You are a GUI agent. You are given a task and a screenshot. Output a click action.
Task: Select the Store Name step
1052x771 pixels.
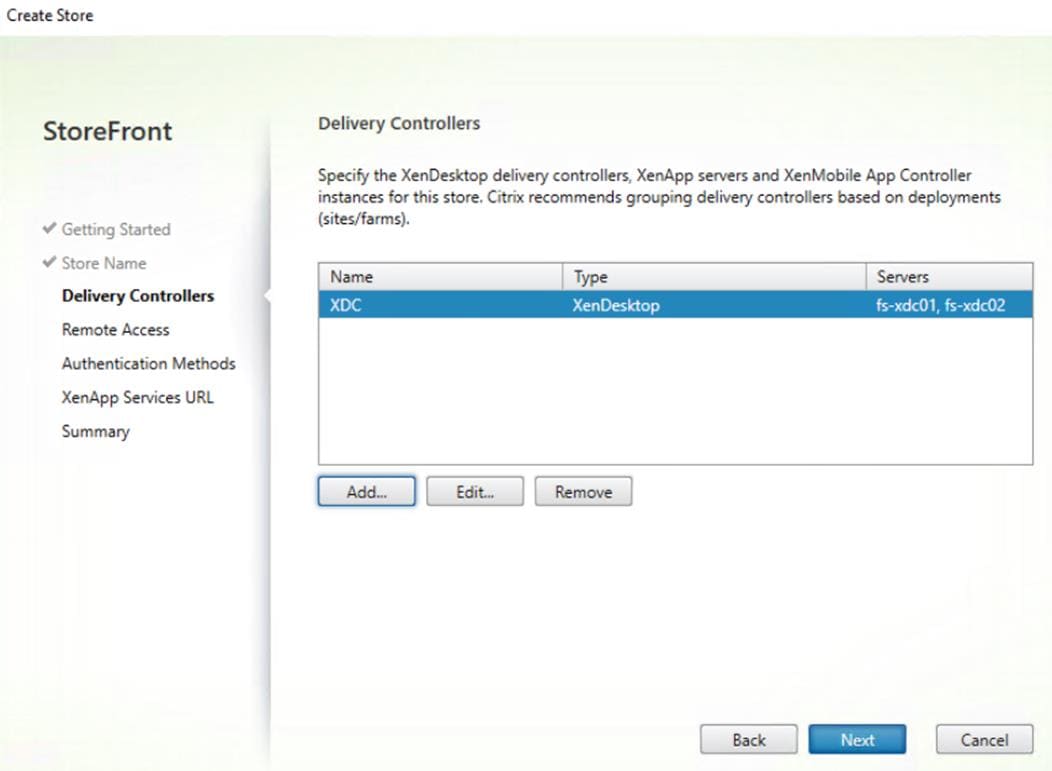pyautogui.click(x=104, y=263)
